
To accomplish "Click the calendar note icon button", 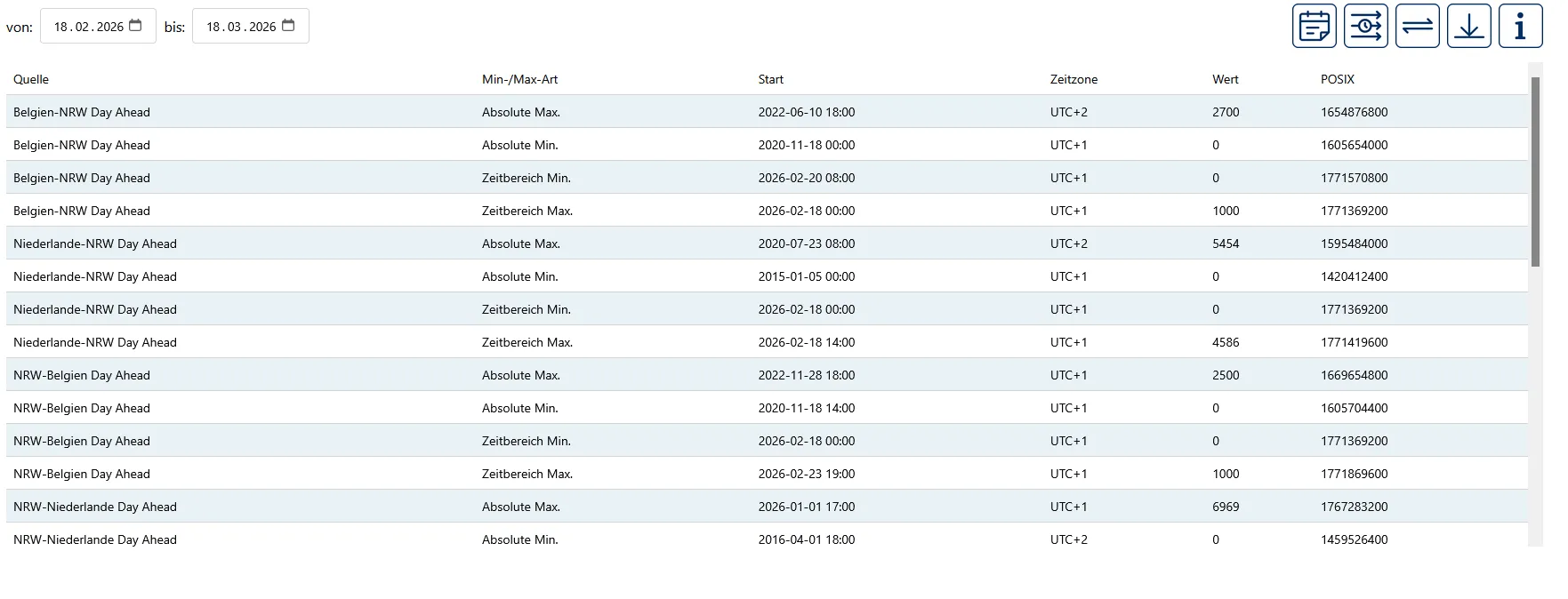I will pyautogui.click(x=1314, y=26).
